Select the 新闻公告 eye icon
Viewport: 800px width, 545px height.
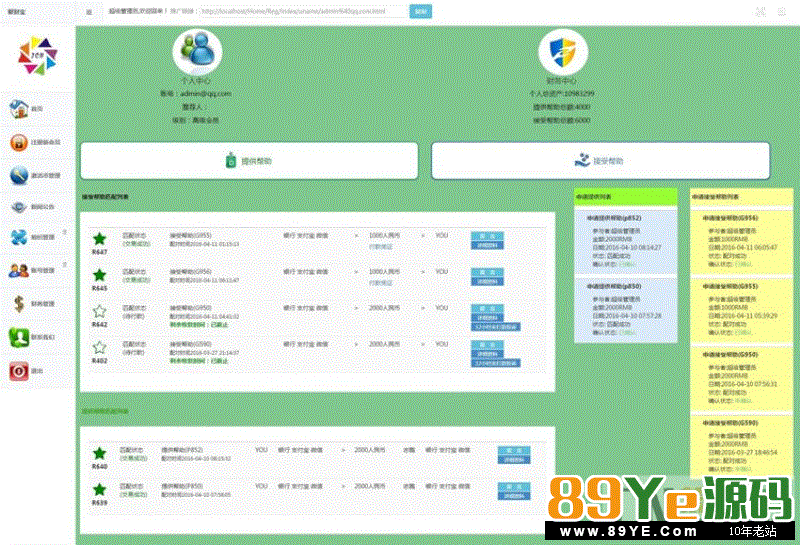click(18, 207)
